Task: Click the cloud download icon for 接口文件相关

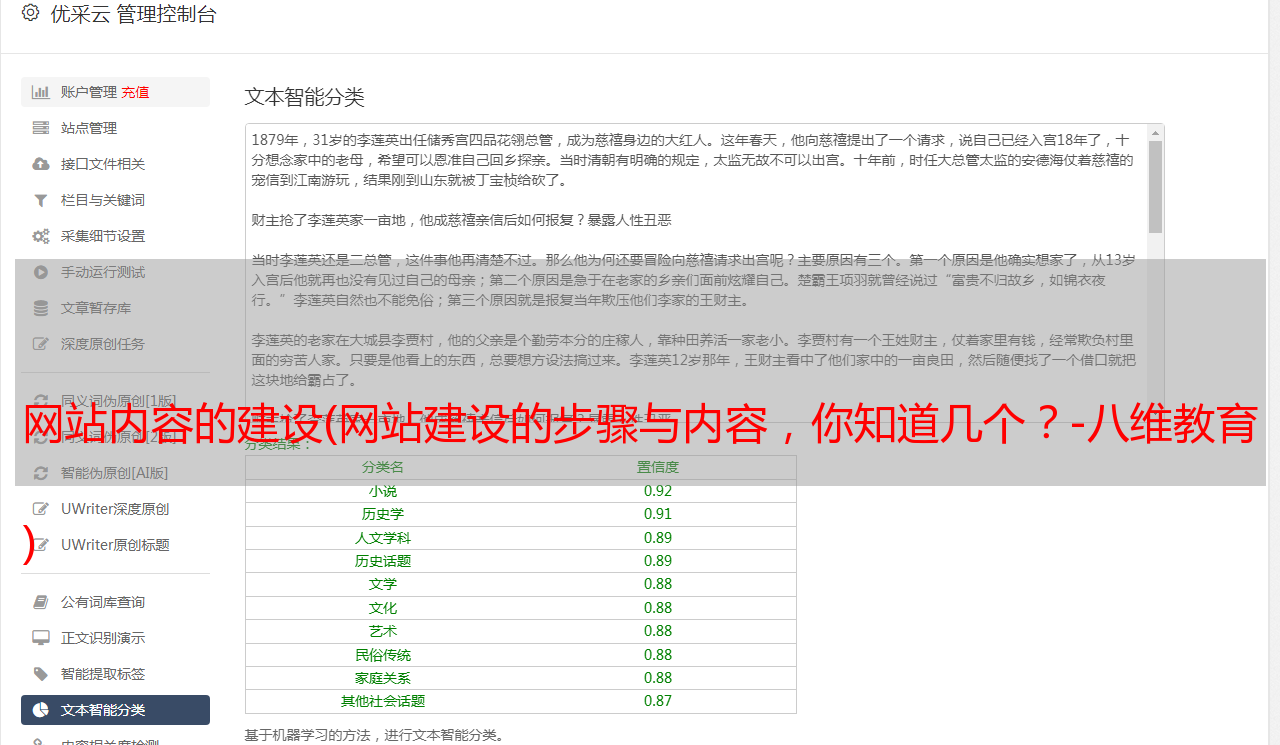Action: (x=41, y=164)
